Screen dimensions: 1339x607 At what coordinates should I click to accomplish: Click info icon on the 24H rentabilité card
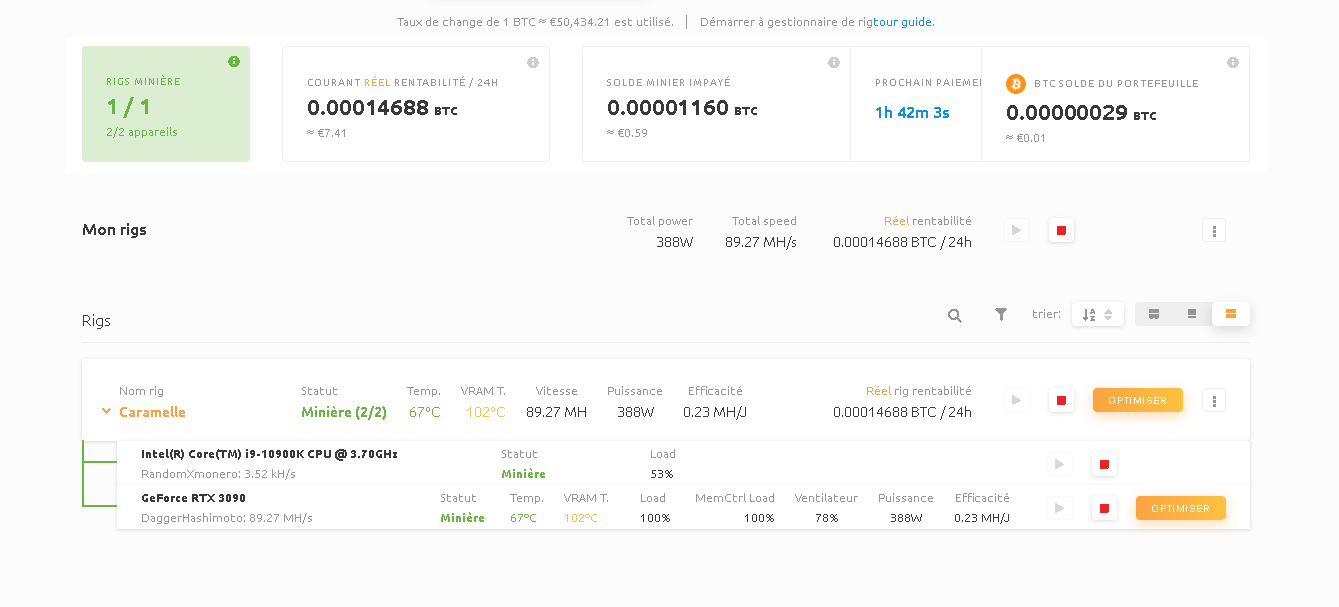(533, 63)
